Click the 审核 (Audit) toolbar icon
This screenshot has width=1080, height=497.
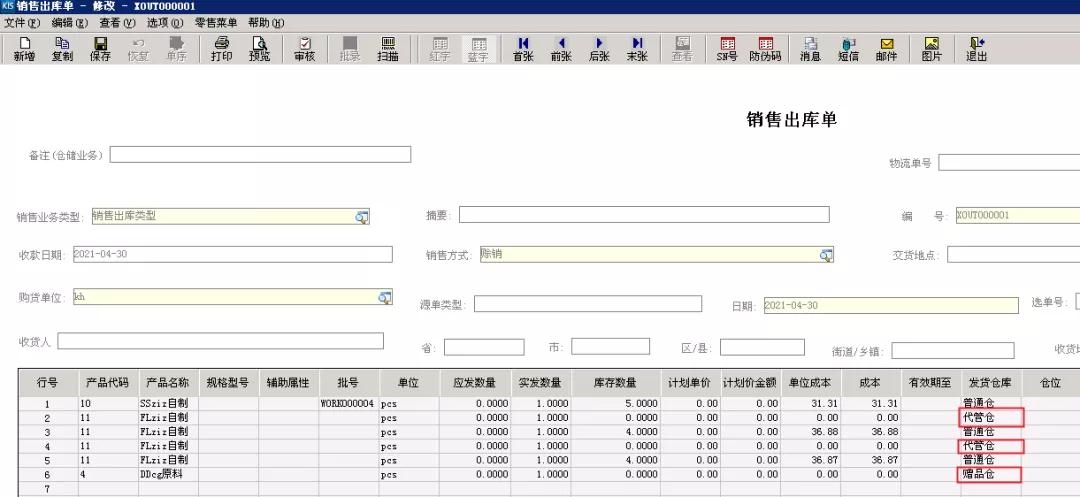pos(304,49)
